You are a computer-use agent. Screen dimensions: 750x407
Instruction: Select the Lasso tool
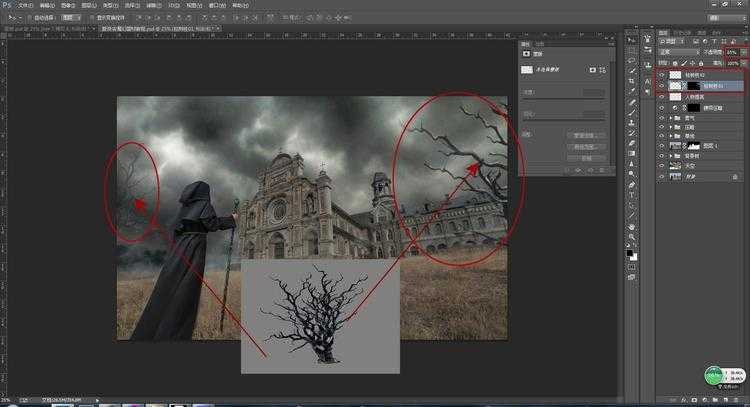(632, 61)
